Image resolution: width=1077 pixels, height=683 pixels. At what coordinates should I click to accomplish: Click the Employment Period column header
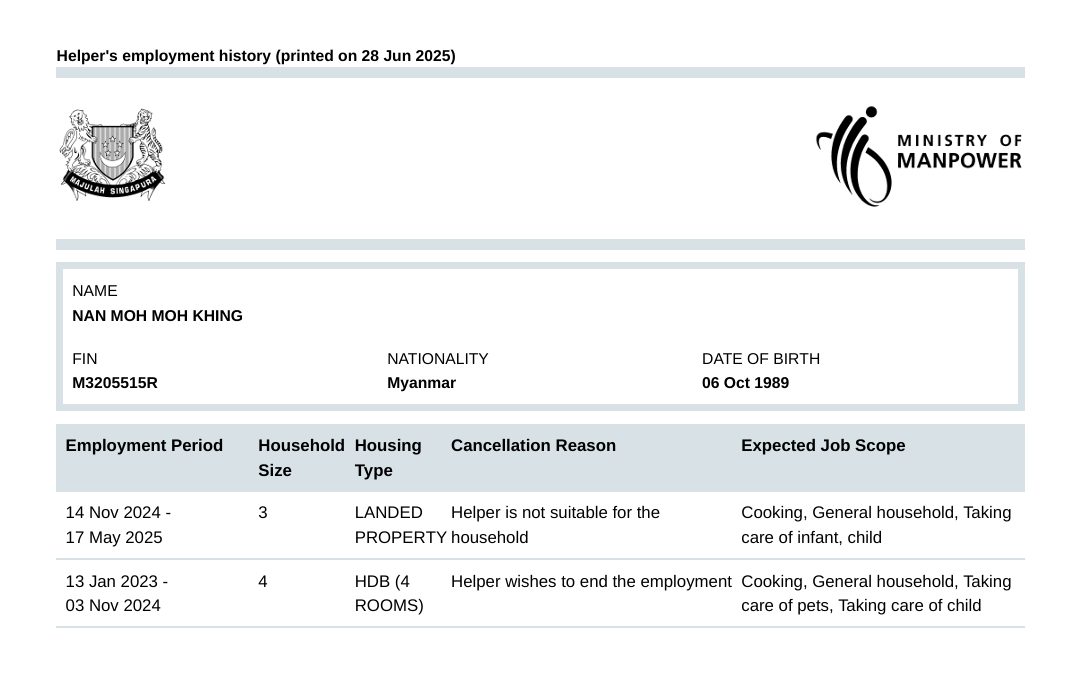144,445
